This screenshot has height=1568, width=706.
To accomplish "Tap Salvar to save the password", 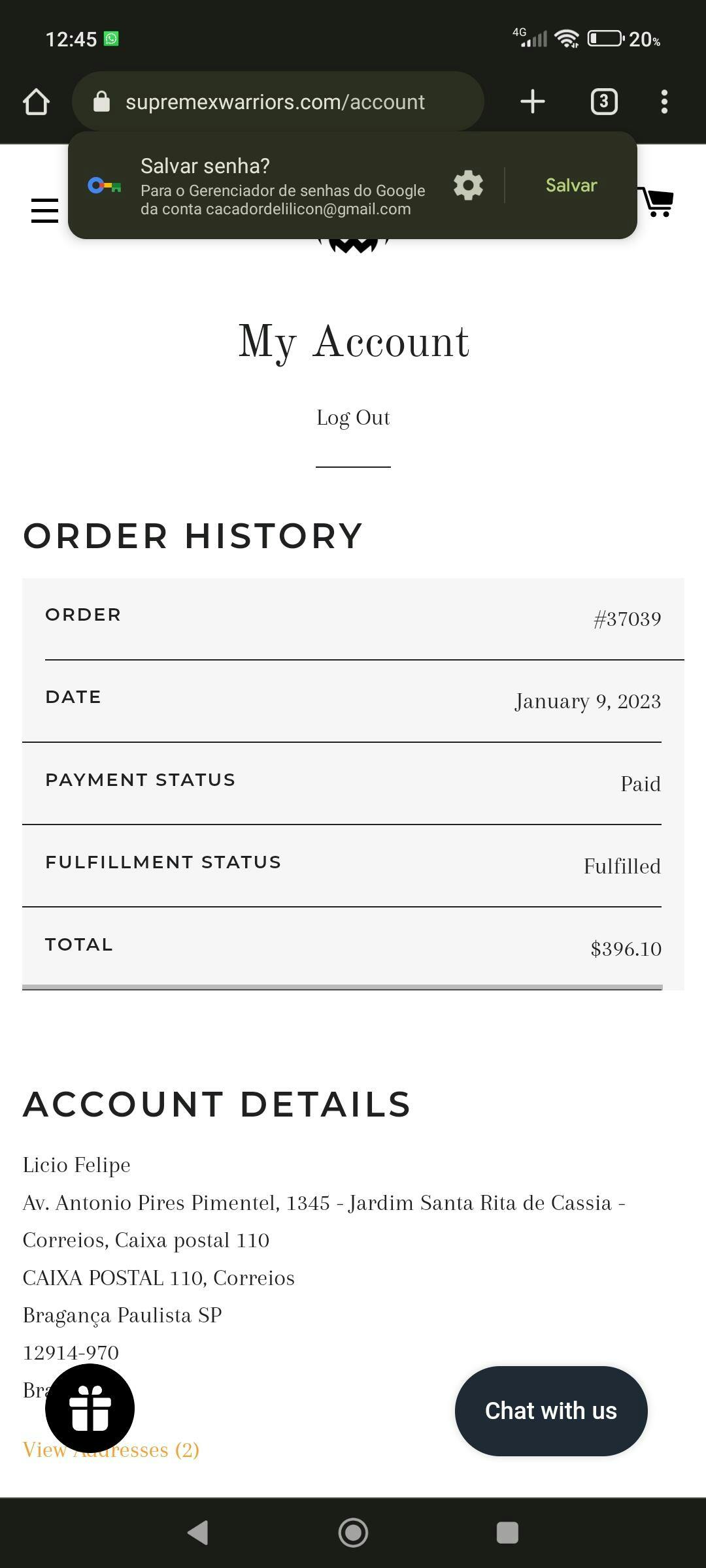I will pyautogui.click(x=571, y=186).
